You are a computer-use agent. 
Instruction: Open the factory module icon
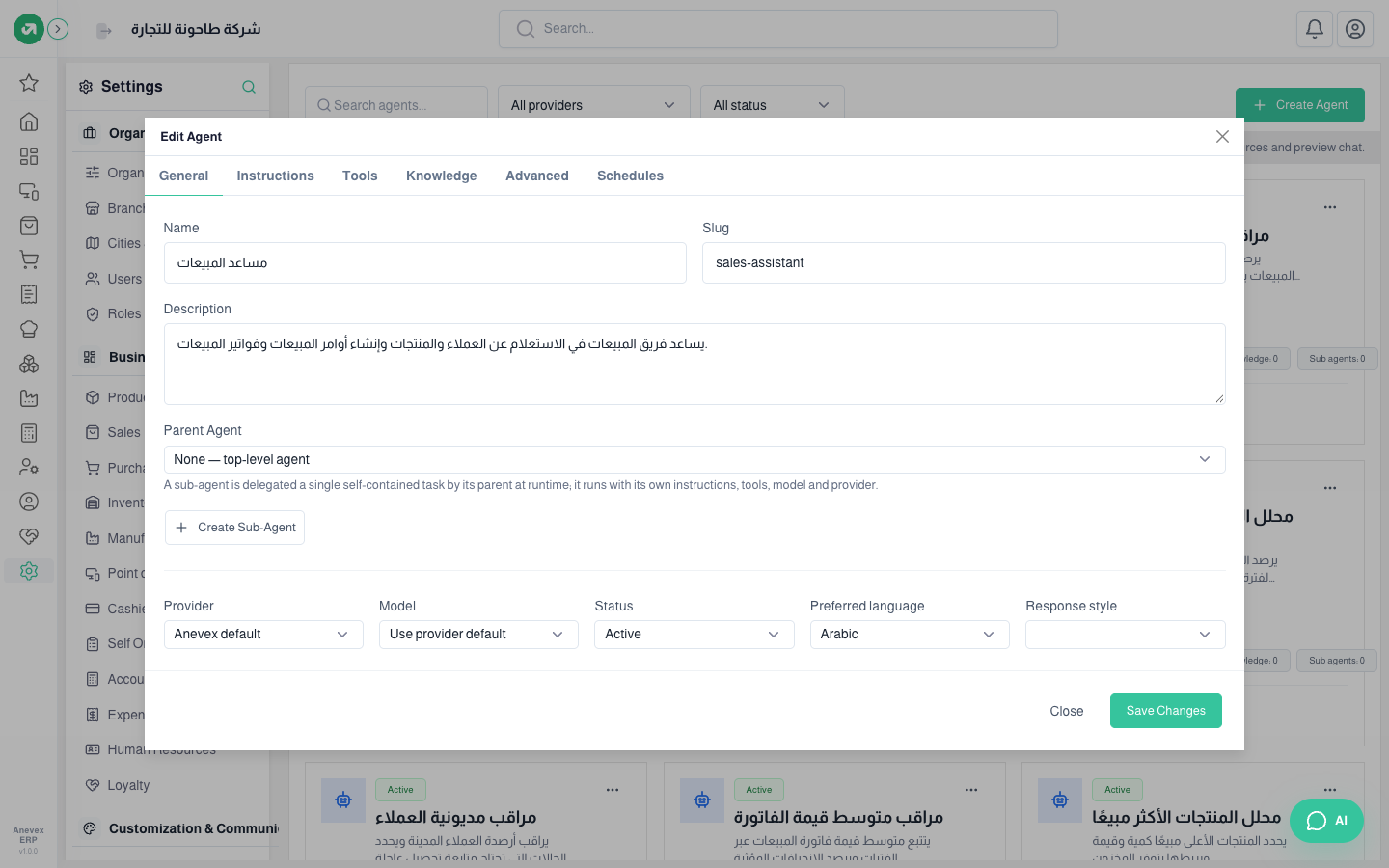(29, 398)
